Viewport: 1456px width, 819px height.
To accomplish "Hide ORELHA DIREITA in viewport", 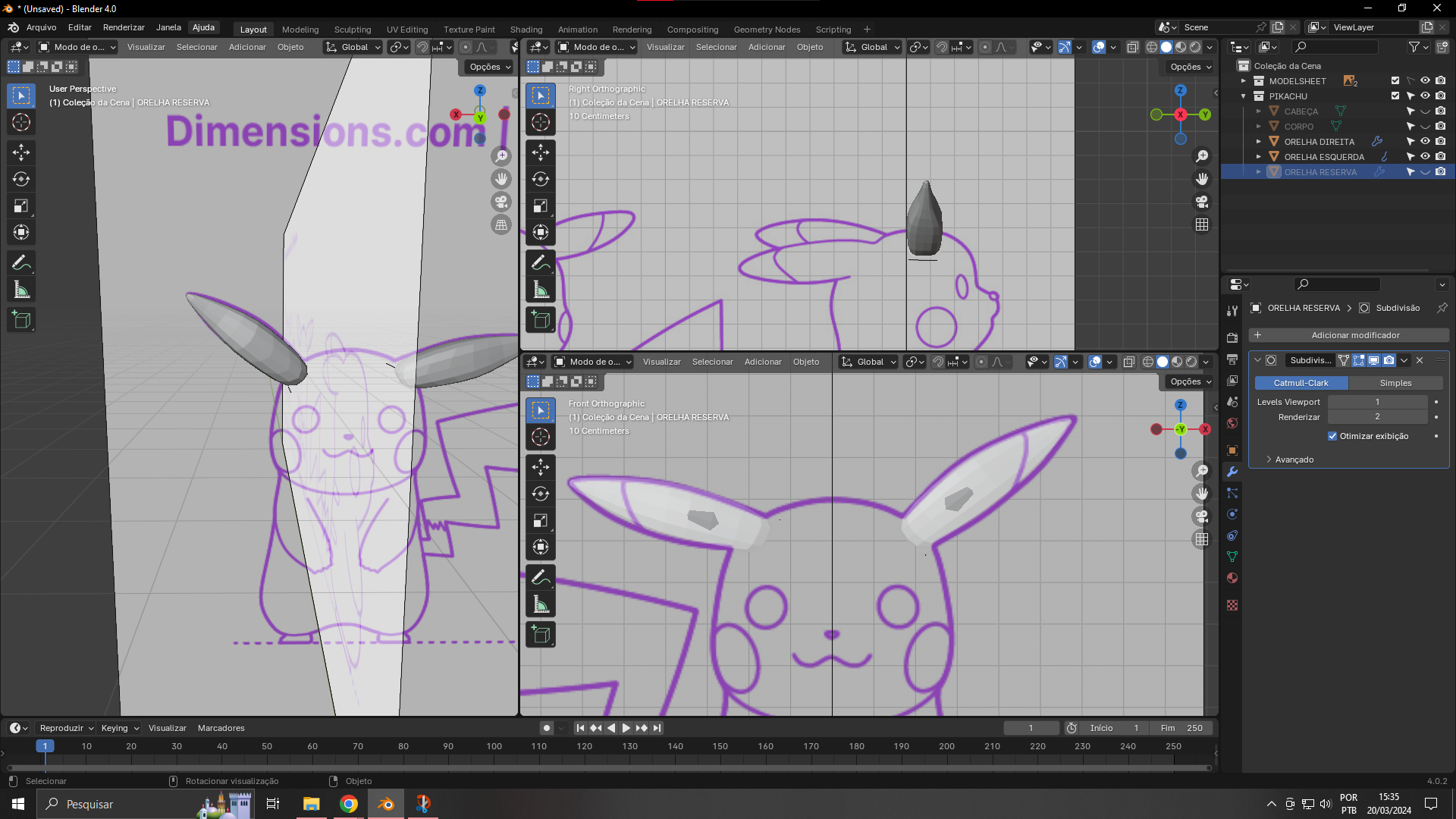I will pos(1425,142).
